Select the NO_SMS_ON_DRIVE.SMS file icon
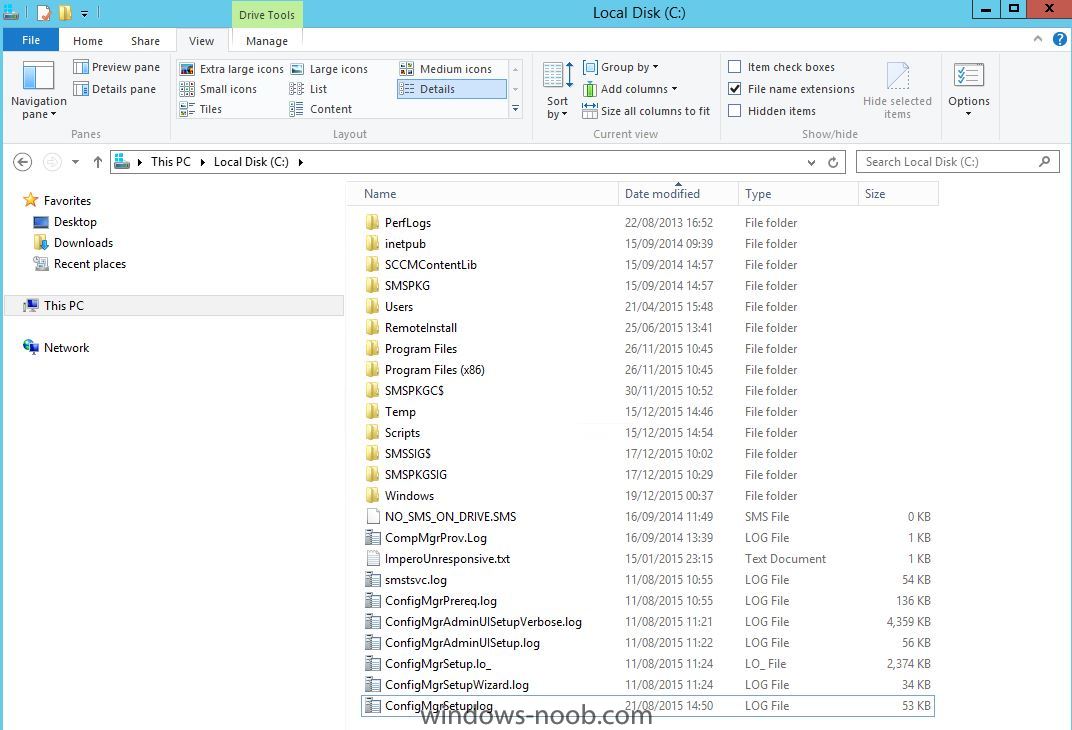 tap(373, 517)
